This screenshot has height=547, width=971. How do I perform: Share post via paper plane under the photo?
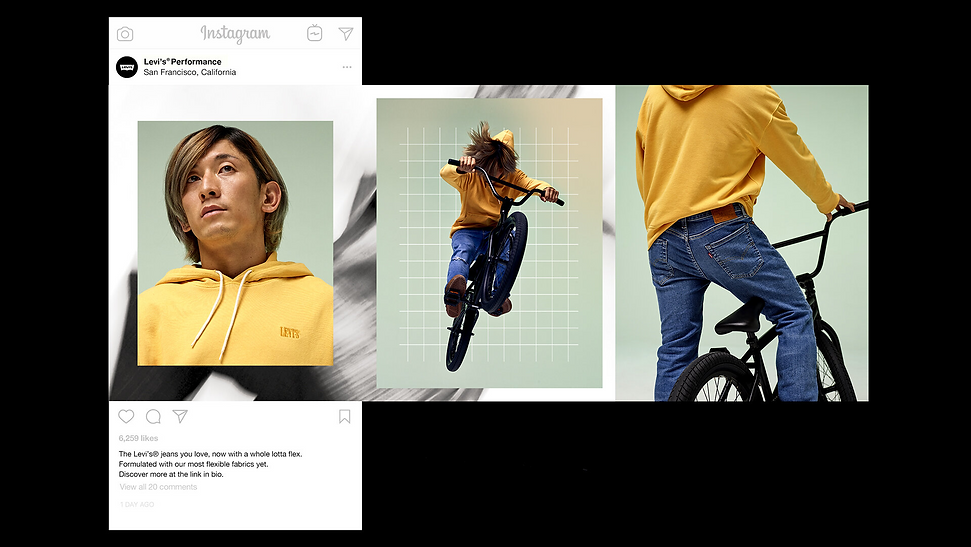[x=180, y=416]
